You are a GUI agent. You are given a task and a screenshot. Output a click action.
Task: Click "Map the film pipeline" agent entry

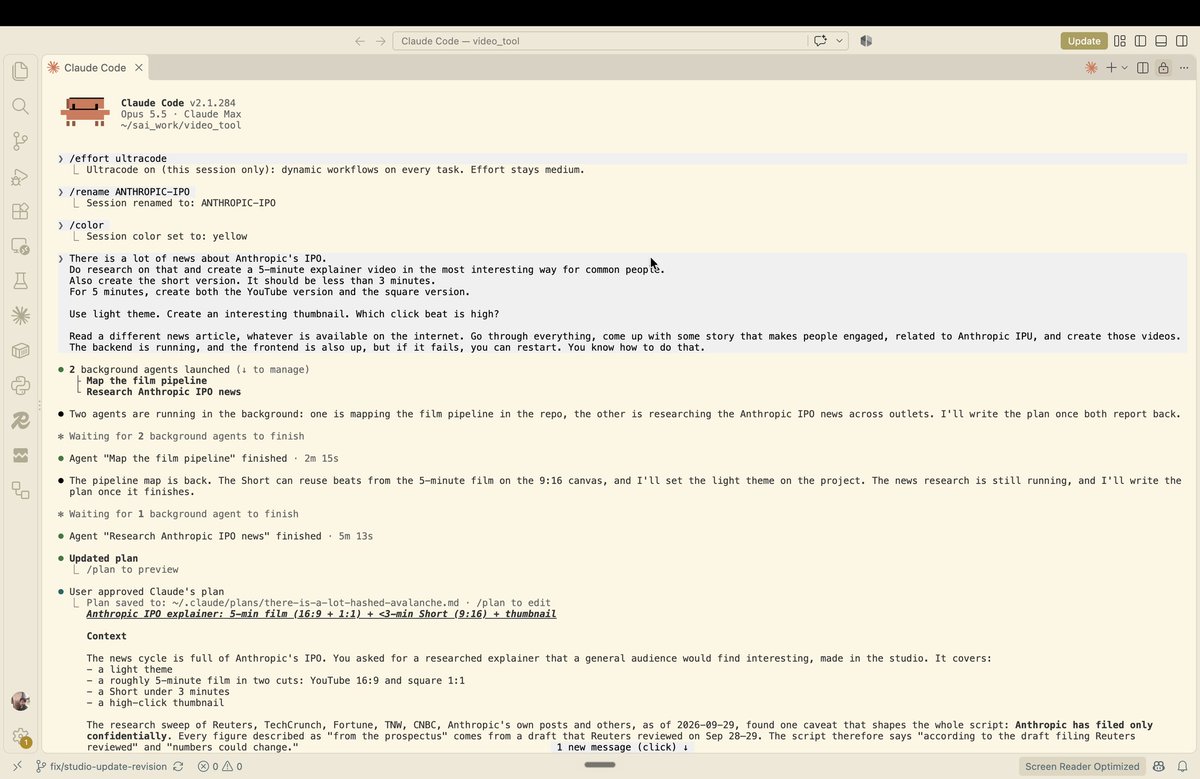(x=146, y=381)
